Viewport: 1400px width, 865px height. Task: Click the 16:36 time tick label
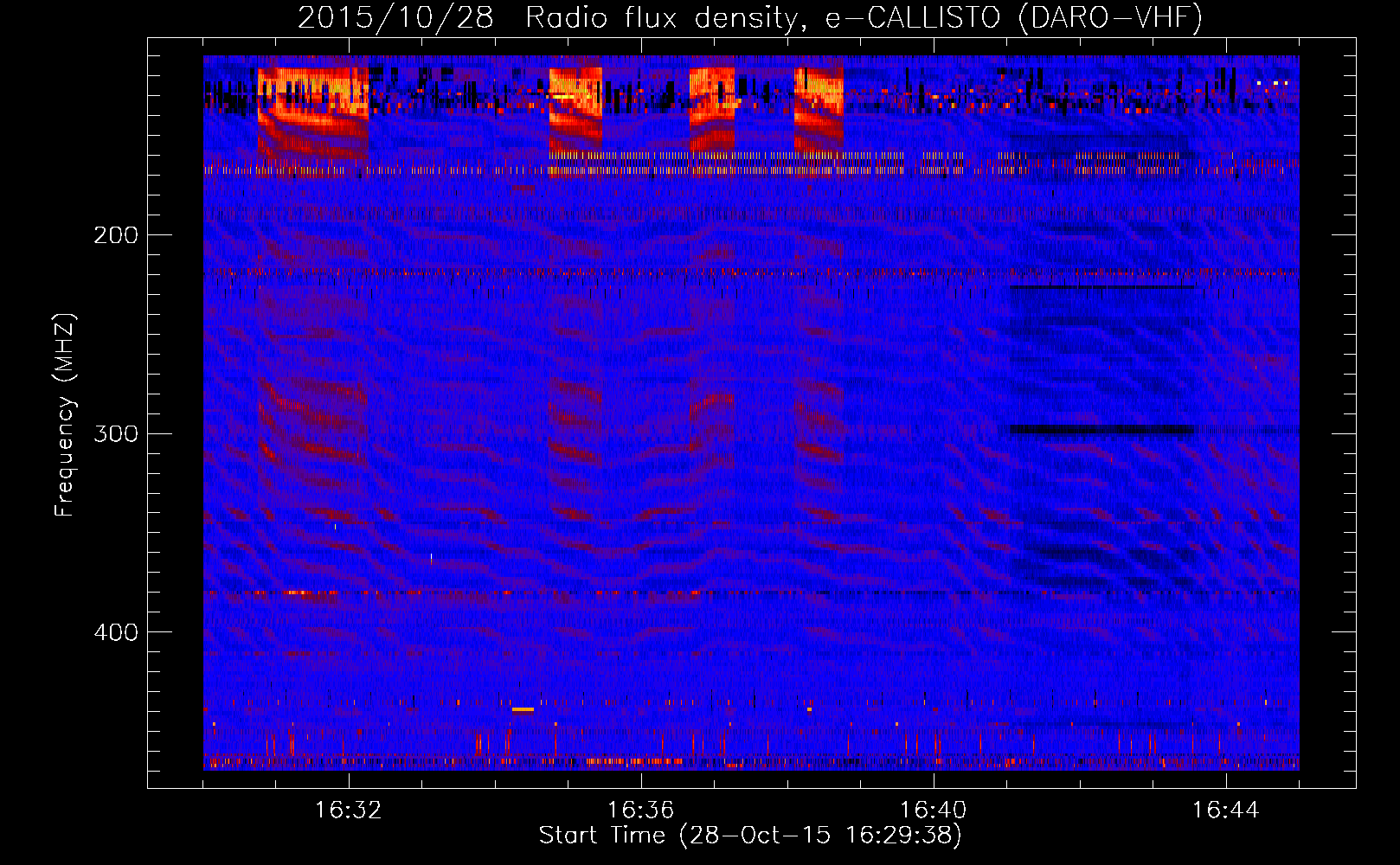pyautogui.click(x=640, y=810)
